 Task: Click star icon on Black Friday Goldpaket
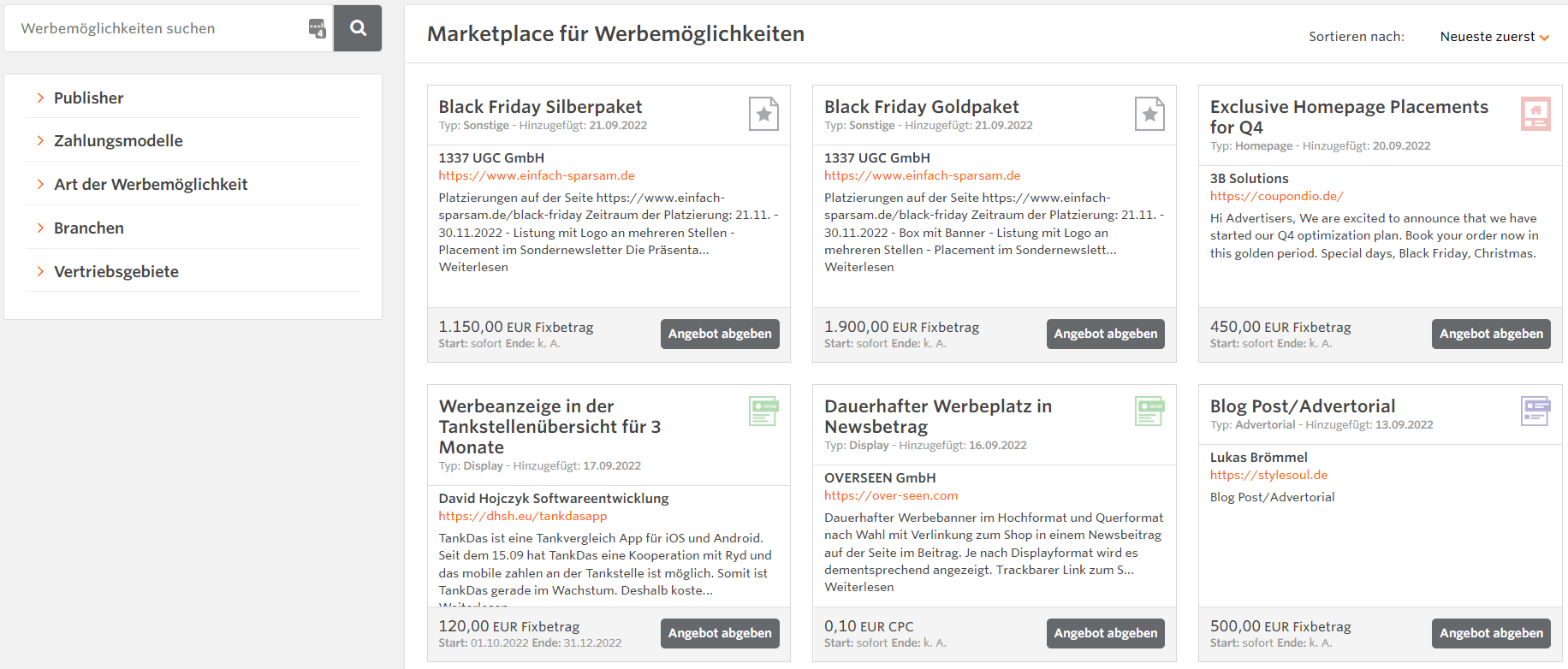(x=1149, y=114)
